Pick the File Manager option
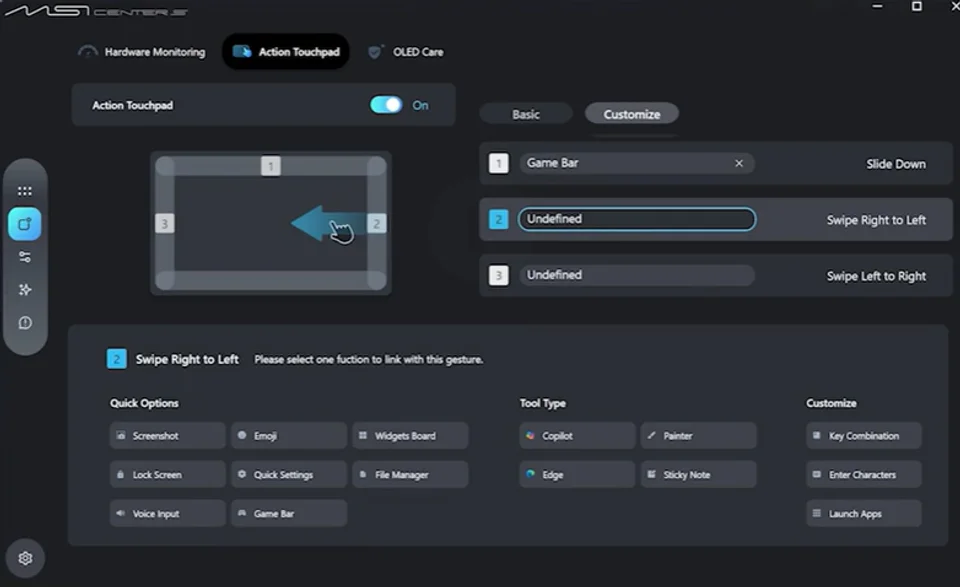 tap(410, 474)
